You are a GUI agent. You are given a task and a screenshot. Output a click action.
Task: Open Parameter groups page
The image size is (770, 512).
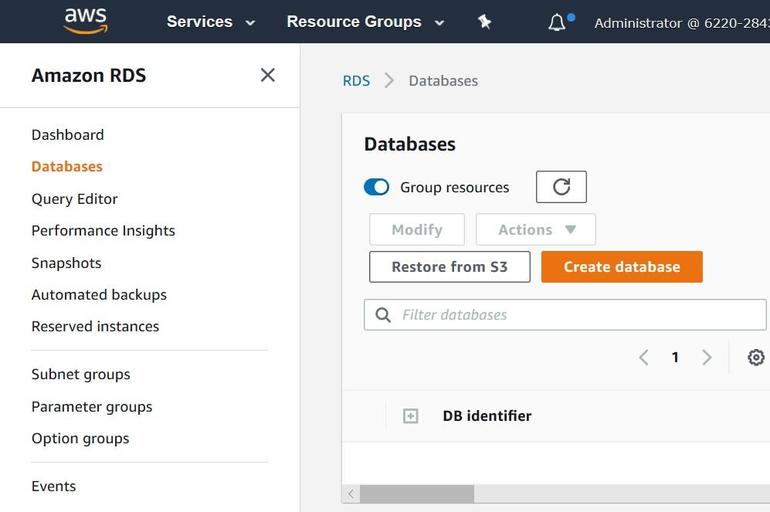pyautogui.click(x=92, y=407)
